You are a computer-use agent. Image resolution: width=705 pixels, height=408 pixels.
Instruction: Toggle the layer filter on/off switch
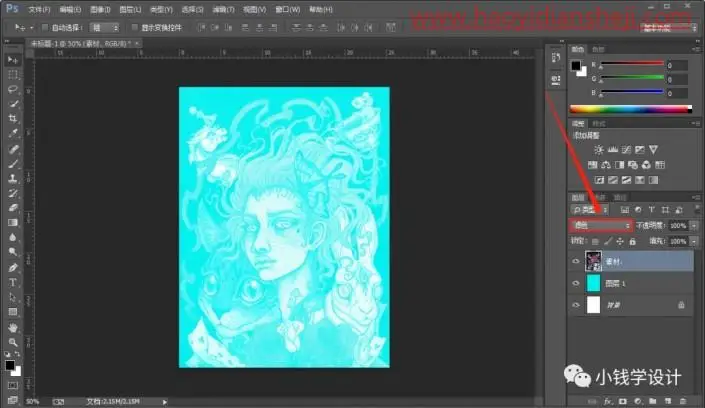click(697, 210)
